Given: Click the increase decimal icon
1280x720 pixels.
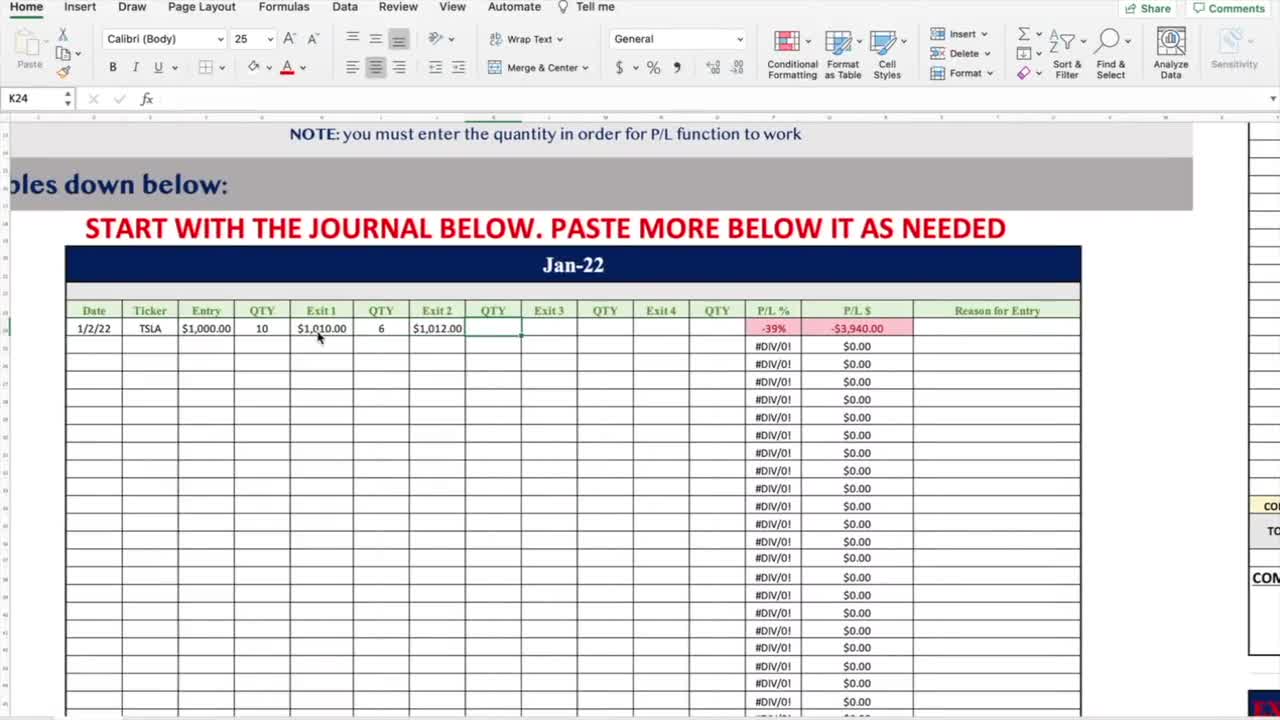Looking at the screenshot, I should coord(711,67).
